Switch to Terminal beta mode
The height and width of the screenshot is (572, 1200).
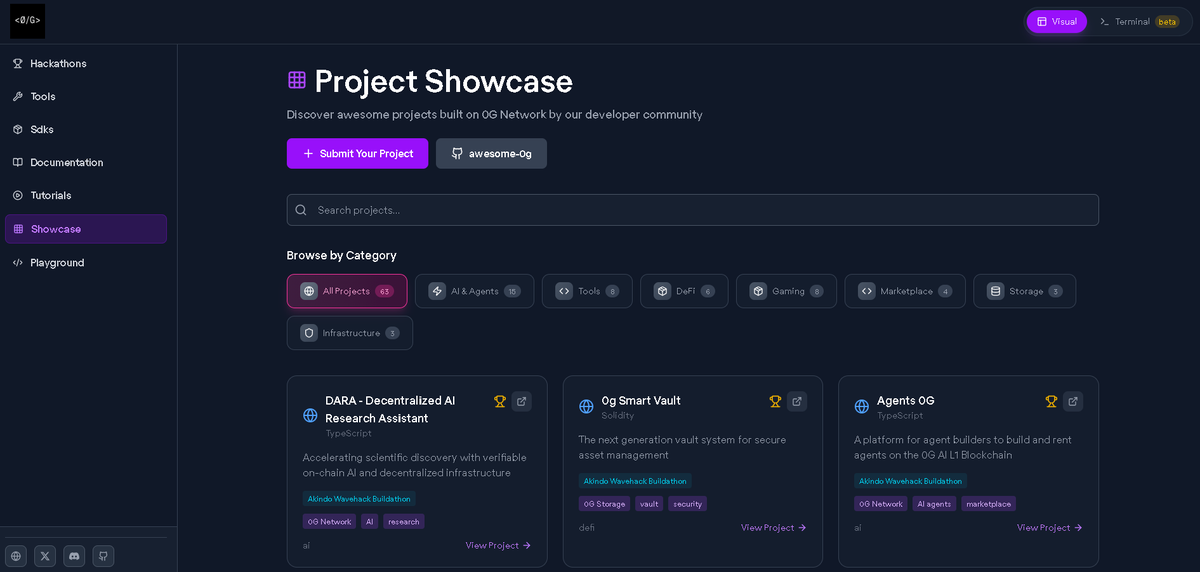(1138, 21)
